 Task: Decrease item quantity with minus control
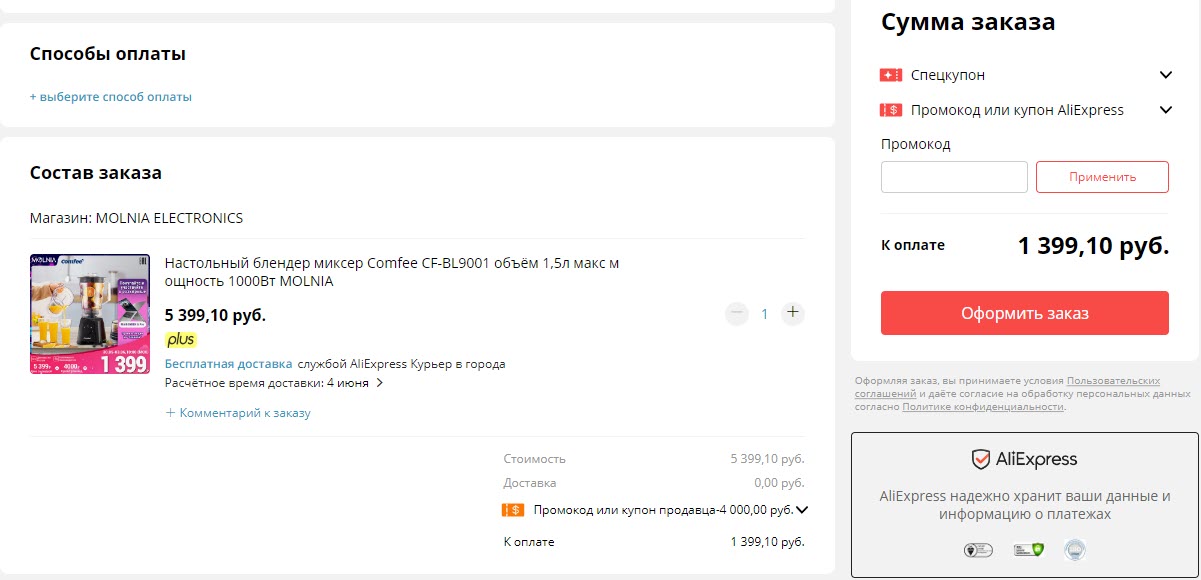(736, 313)
